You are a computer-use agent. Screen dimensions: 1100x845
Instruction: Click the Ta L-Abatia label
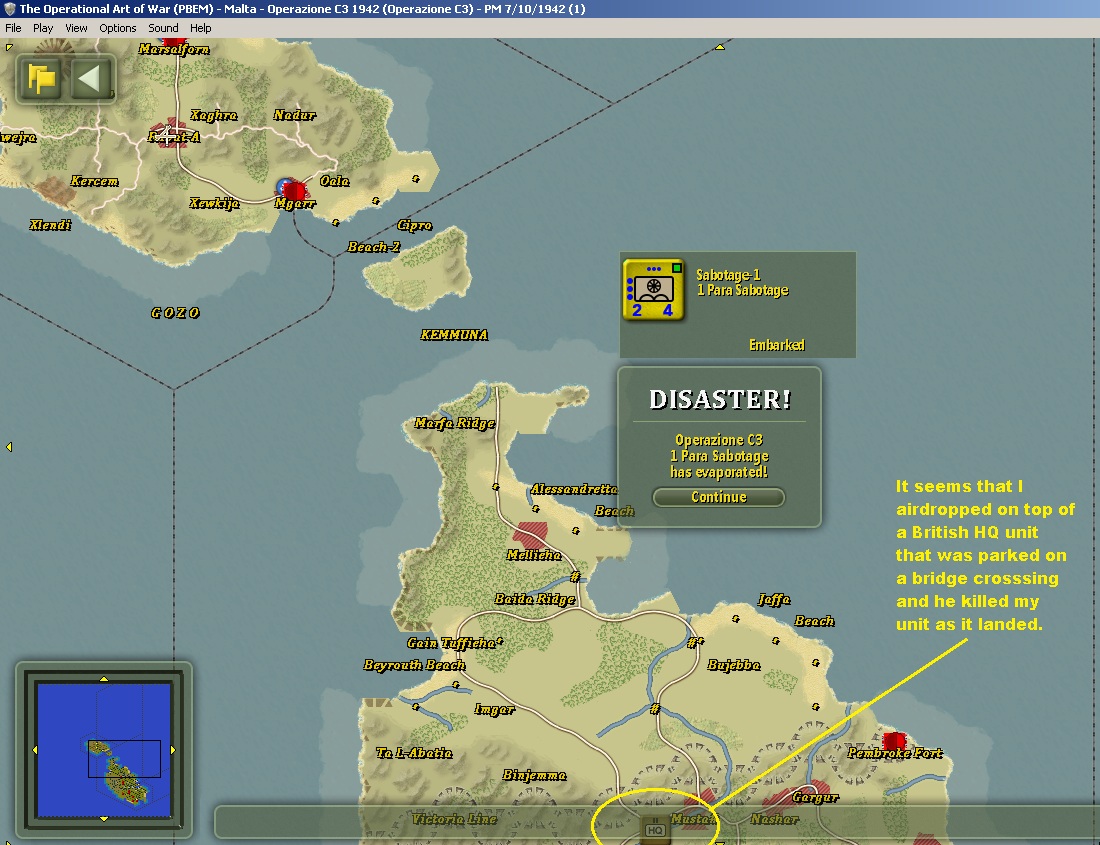coord(415,753)
